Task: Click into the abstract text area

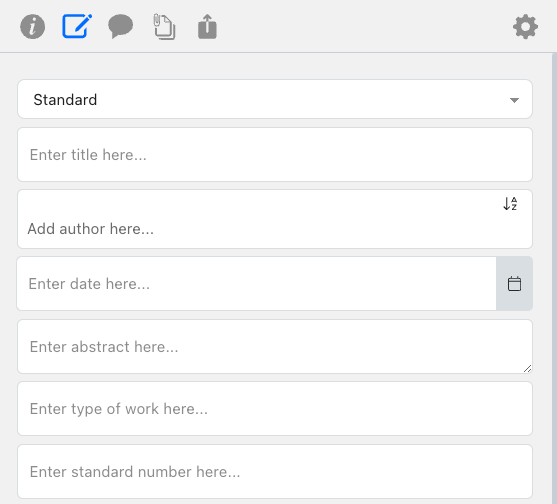Action: pos(275,347)
